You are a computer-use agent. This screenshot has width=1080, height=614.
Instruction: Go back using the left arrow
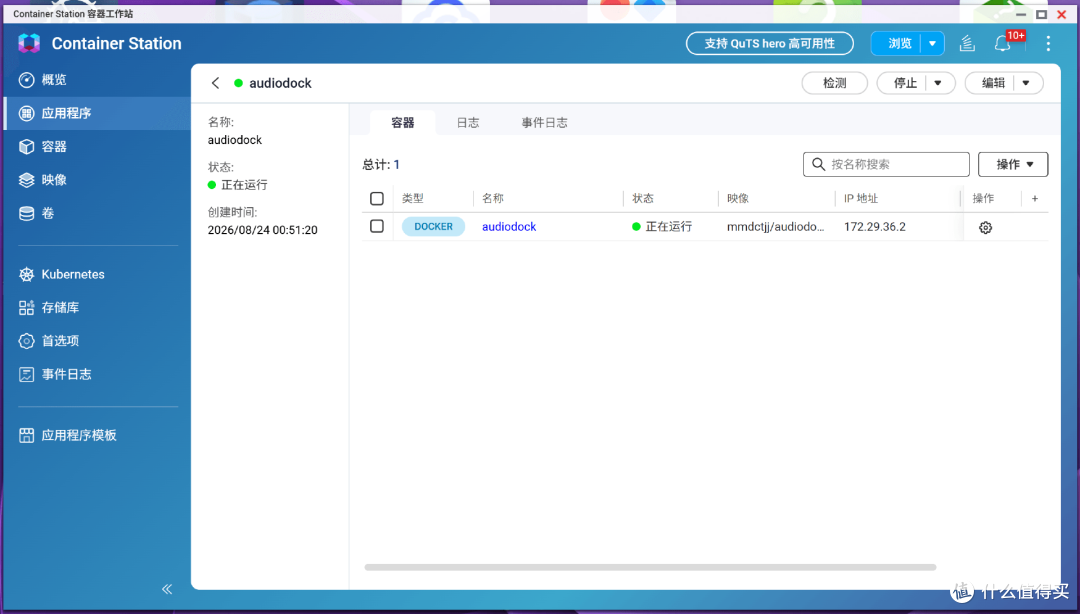point(216,83)
